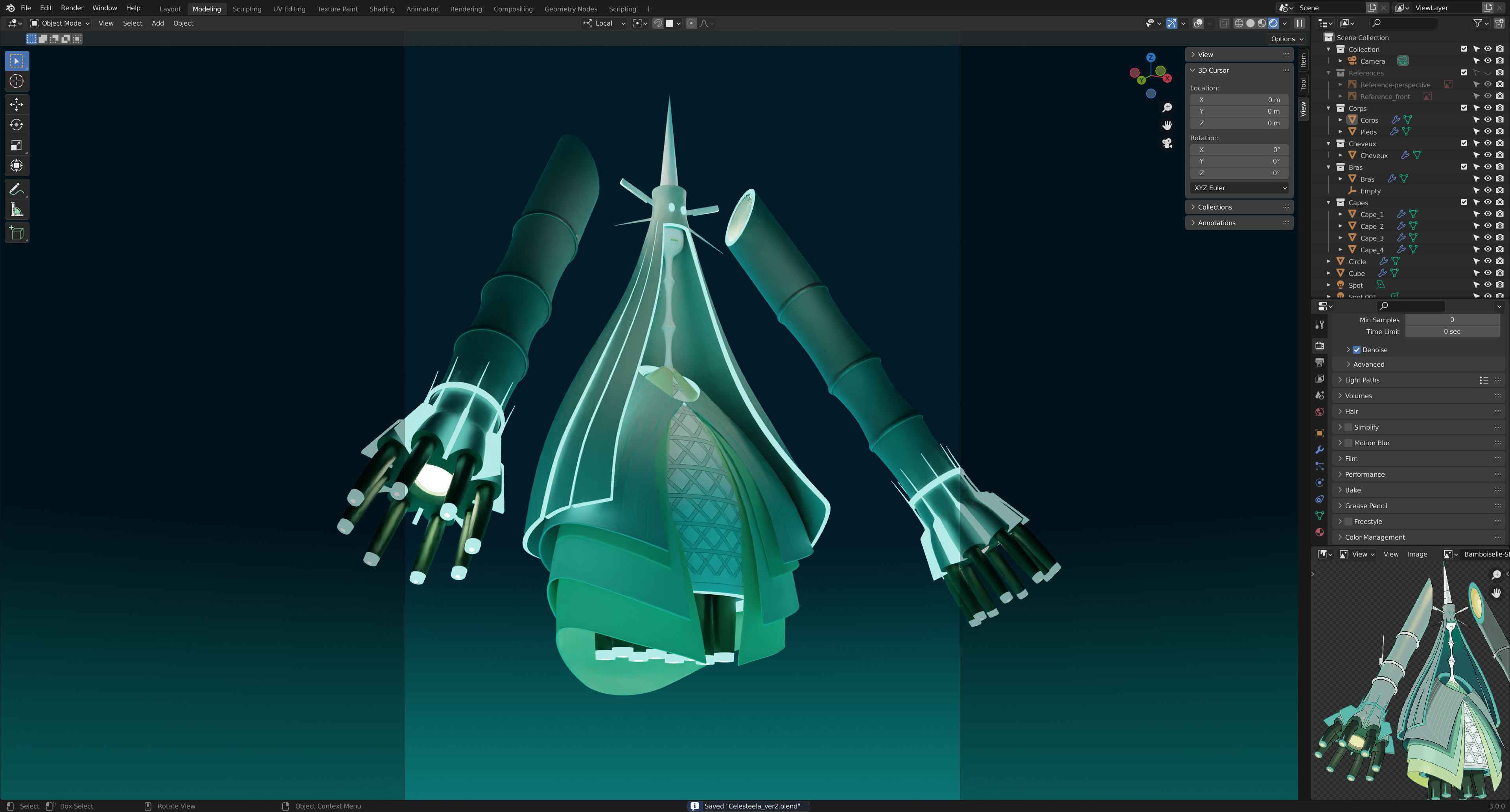Open the Material properties tab
The height and width of the screenshot is (812, 1510).
(x=1320, y=533)
